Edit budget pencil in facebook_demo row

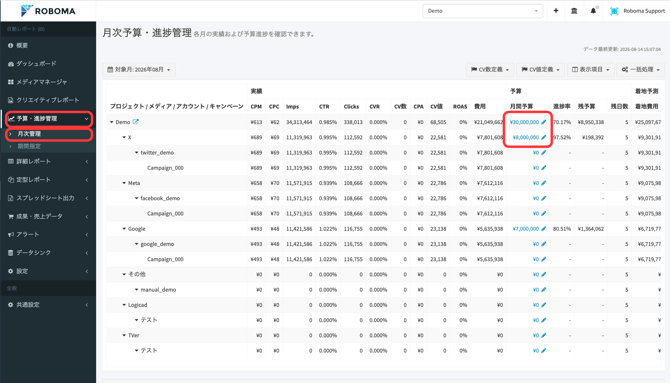point(544,198)
